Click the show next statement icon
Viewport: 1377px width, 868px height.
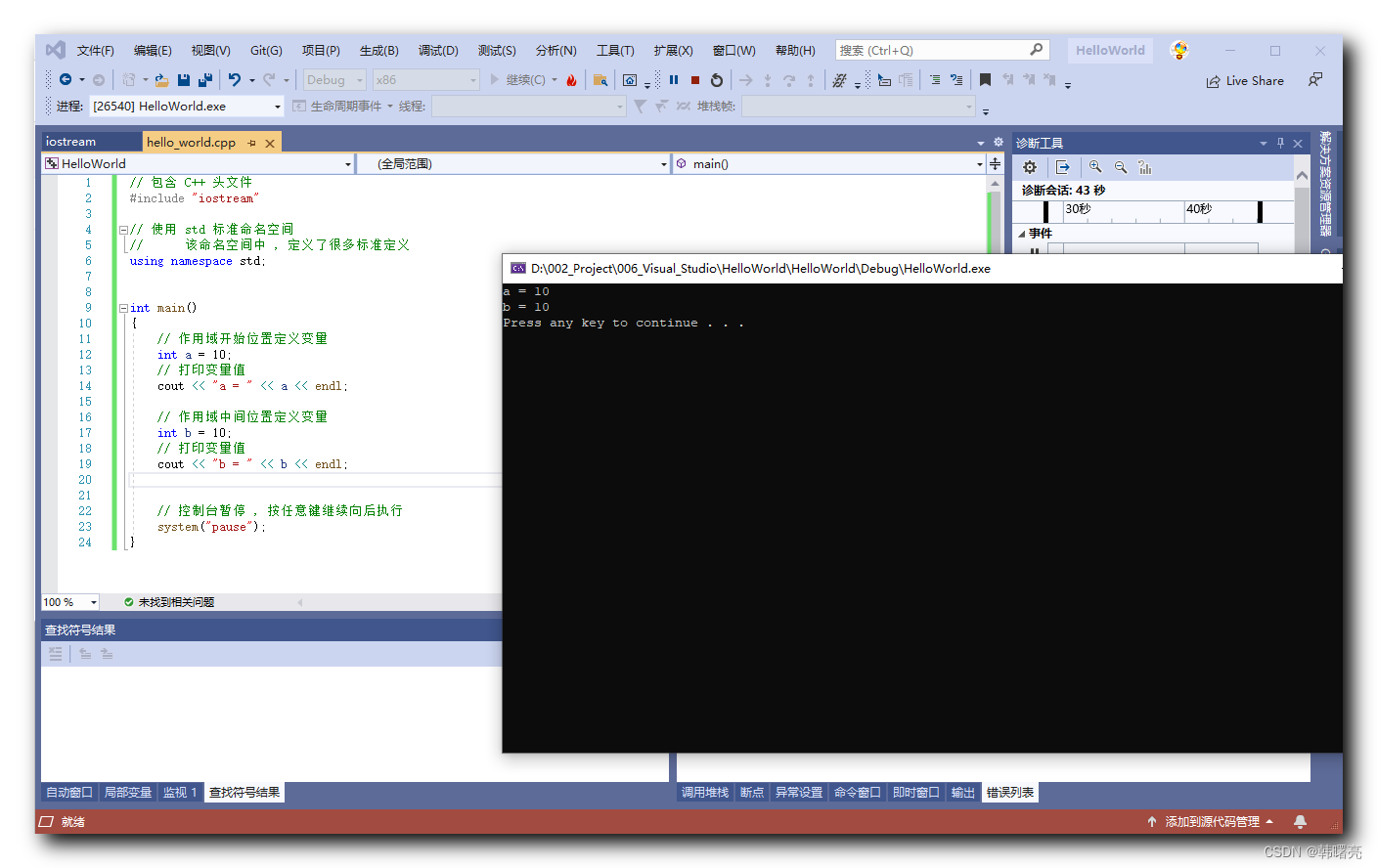tap(746, 80)
